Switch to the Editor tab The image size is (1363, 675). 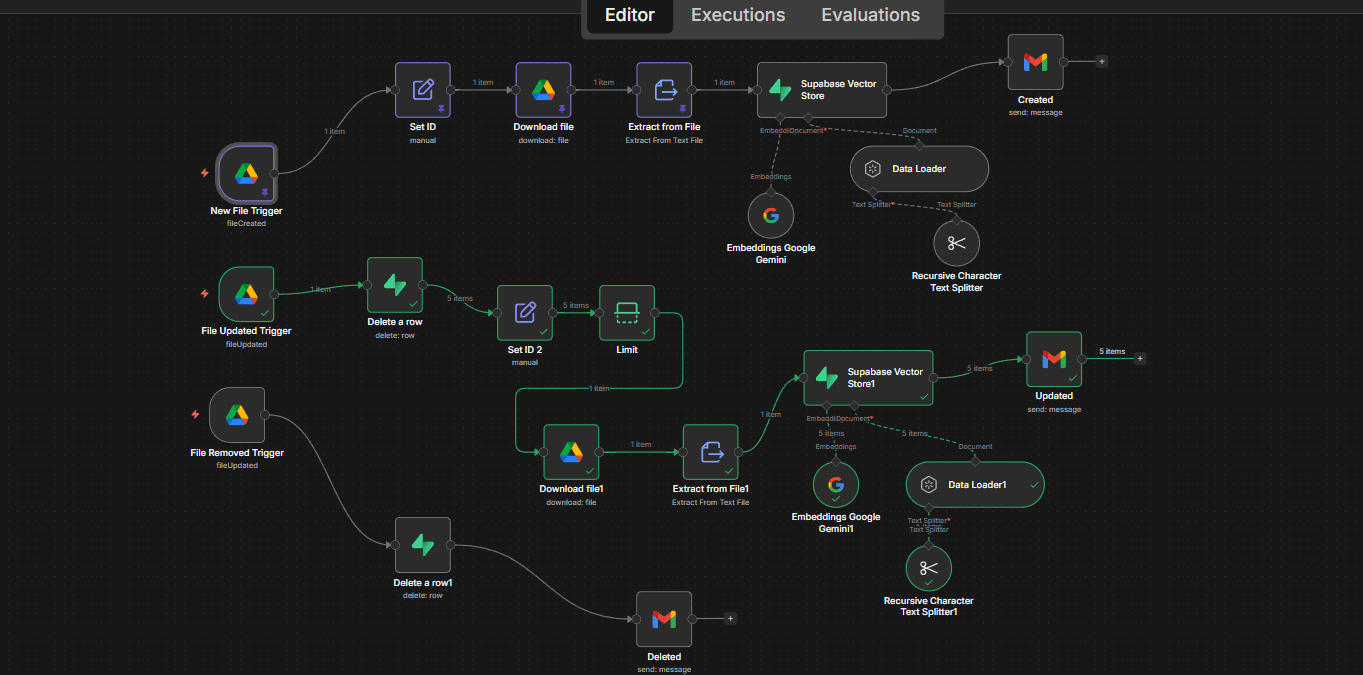[630, 15]
